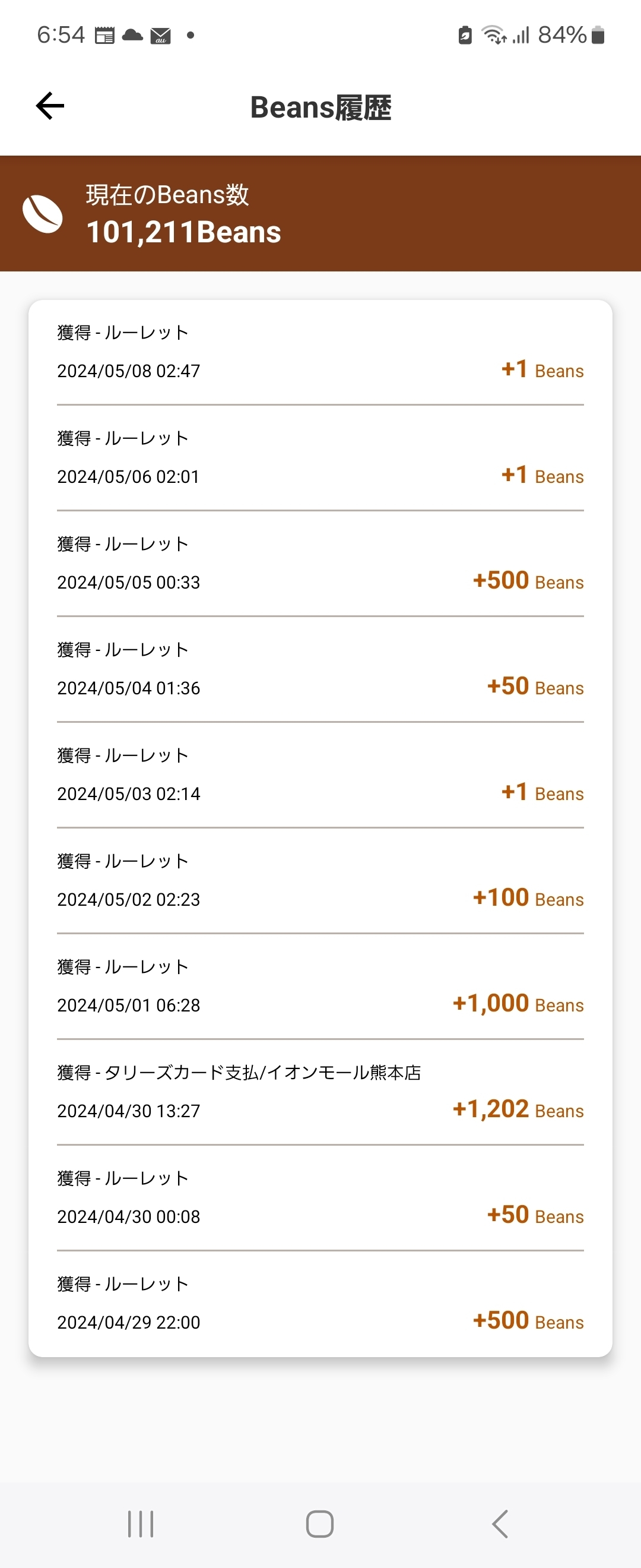Tap the 2024/04/30 00:08 roulette entry
Screen dimensions: 641x1568
pos(320,1198)
